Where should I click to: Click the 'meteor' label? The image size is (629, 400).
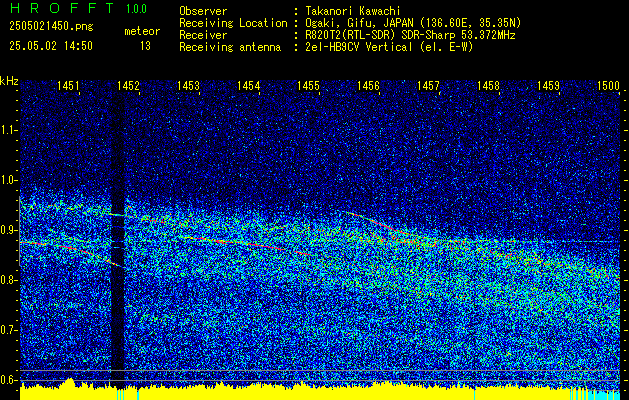tap(142, 31)
